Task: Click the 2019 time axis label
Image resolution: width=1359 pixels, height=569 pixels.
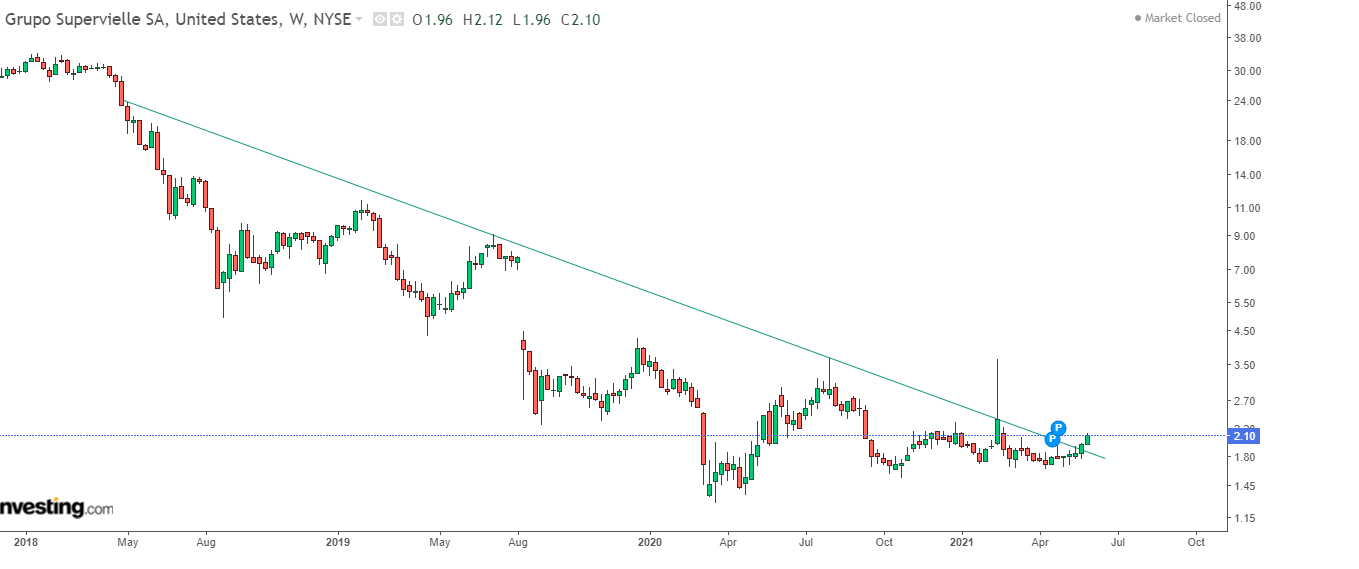Action: (x=338, y=542)
